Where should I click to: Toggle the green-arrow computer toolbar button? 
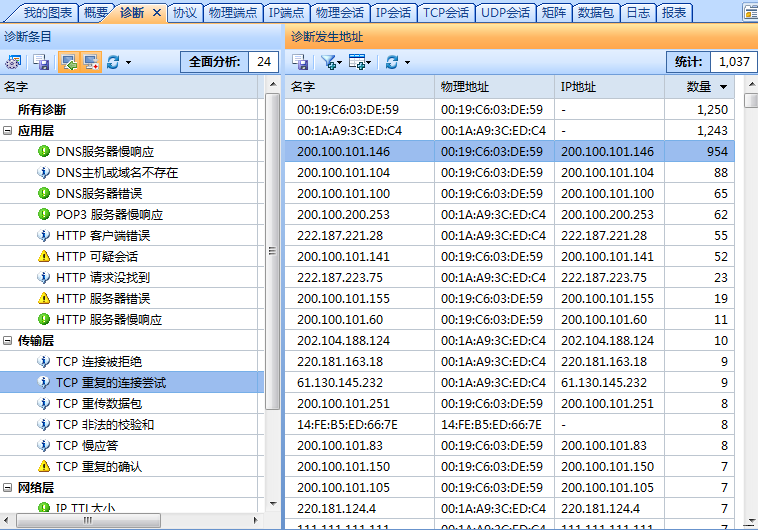click(68, 62)
